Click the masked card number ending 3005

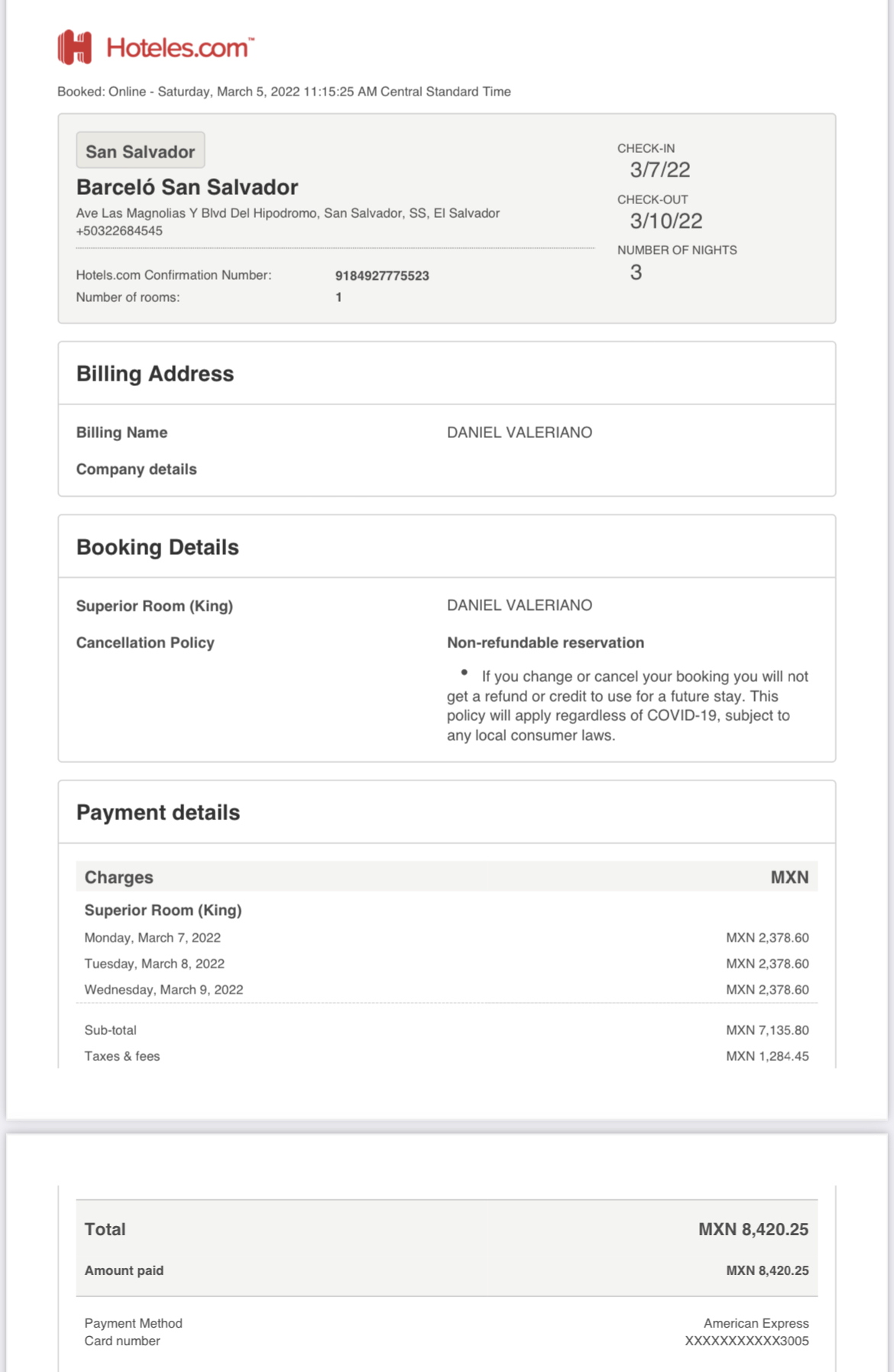click(747, 1341)
